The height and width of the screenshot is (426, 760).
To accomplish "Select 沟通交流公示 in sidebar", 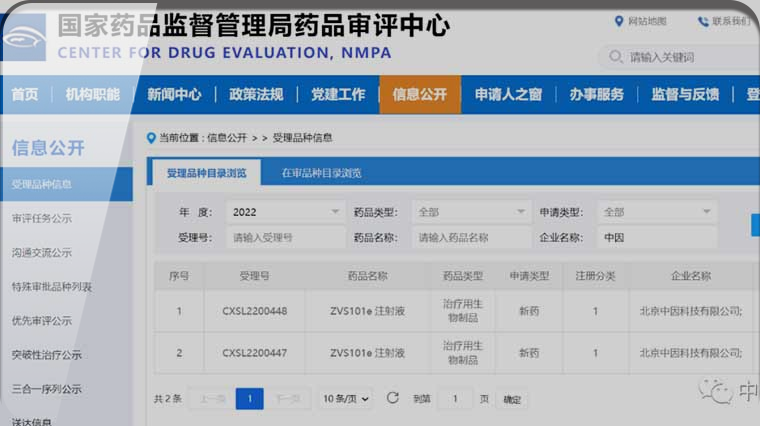I will point(42,252).
